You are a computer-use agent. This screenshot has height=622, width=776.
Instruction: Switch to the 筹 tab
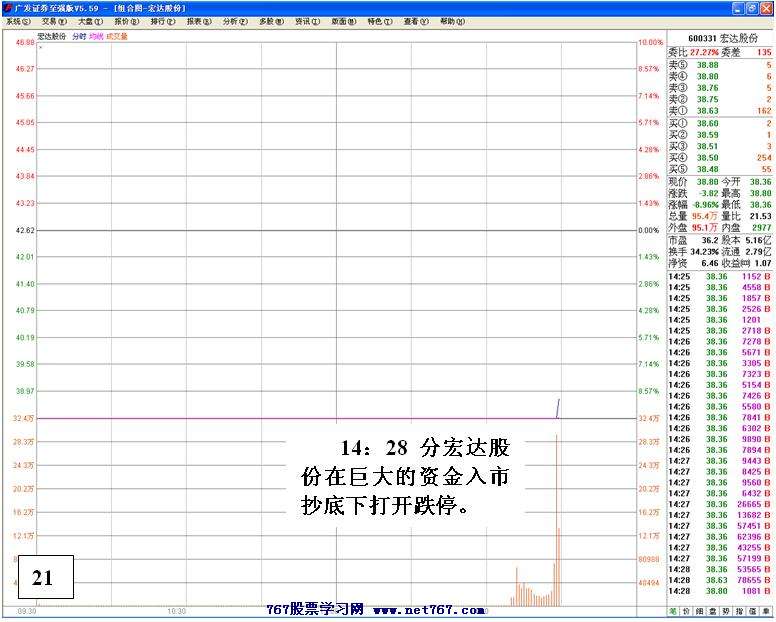tap(766, 612)
